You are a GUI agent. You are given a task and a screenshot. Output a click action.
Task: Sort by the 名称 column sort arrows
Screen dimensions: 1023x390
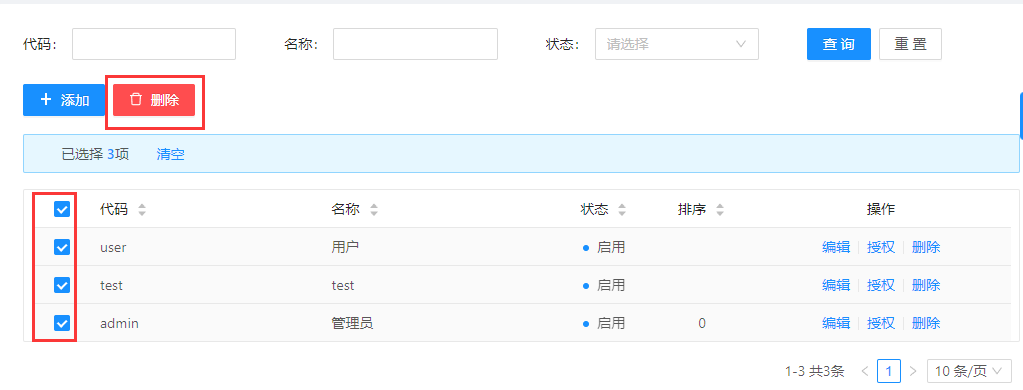[x=374, y=210]
